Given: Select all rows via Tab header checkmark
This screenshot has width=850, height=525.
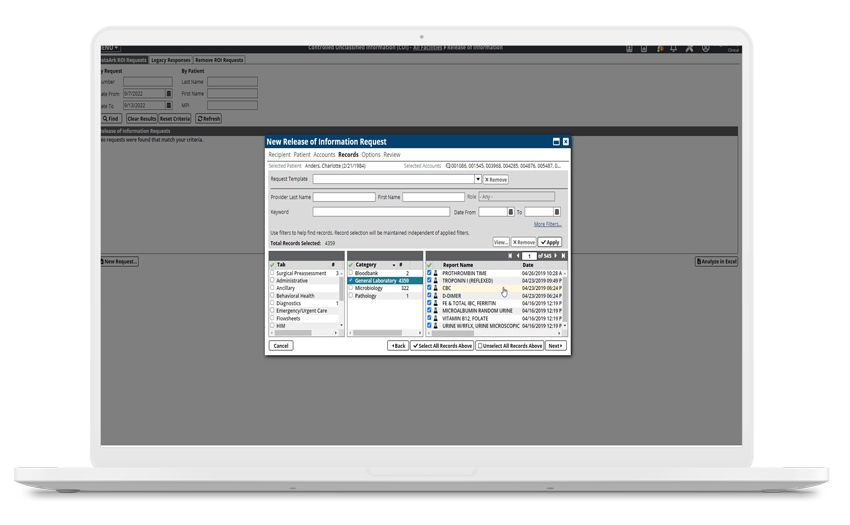Looking at the screenshot, I should [272, 265].
